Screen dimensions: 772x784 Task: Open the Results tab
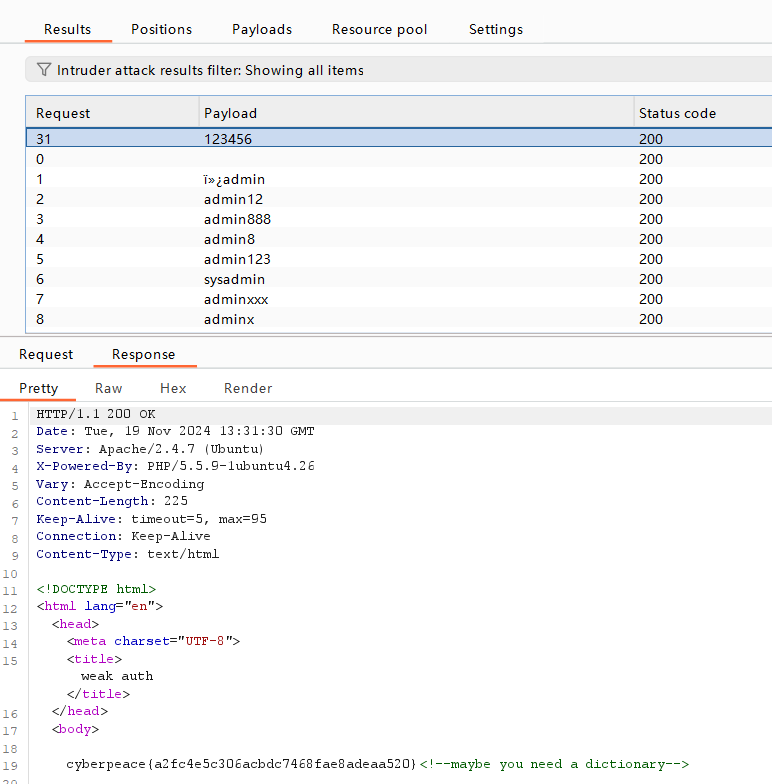coord(68,30)
